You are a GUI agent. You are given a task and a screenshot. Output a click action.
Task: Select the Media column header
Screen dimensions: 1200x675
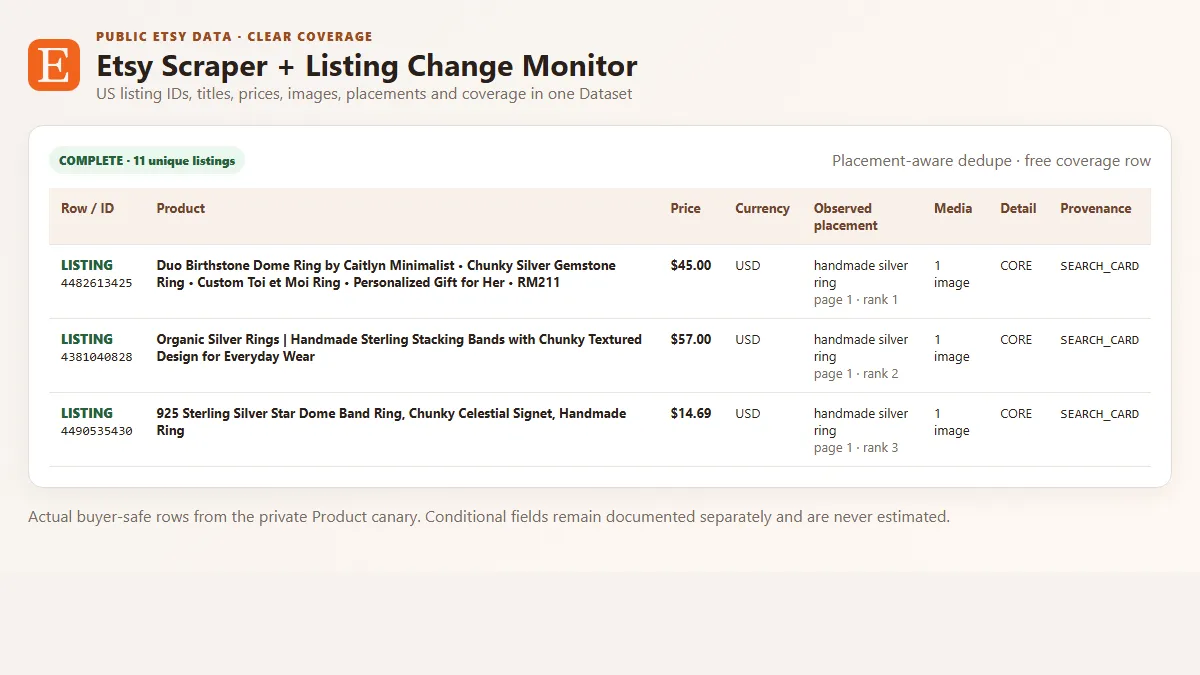953,209
